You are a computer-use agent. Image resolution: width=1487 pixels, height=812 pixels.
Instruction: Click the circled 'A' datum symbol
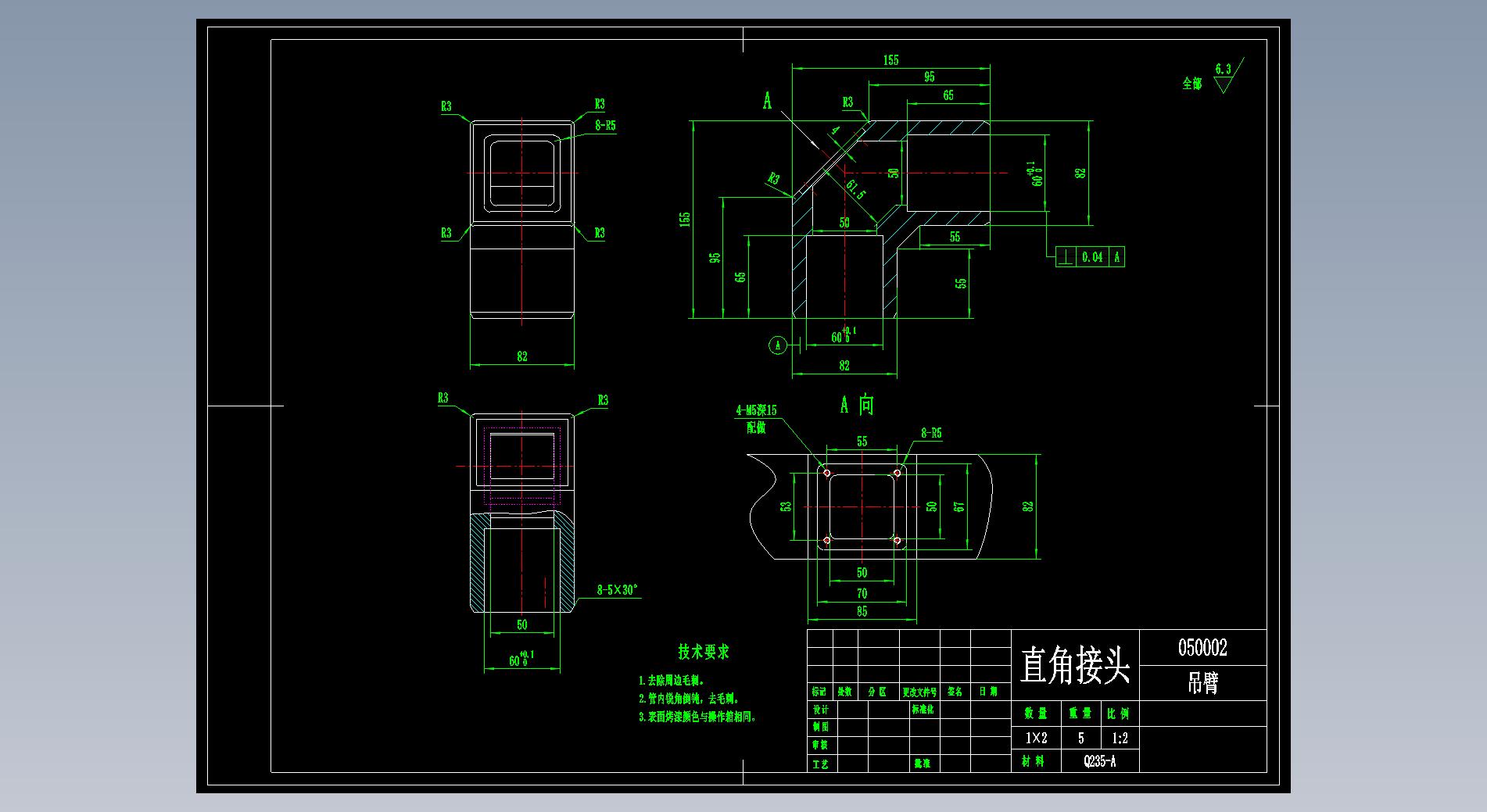pyautogui.click(x=777, y=345)
